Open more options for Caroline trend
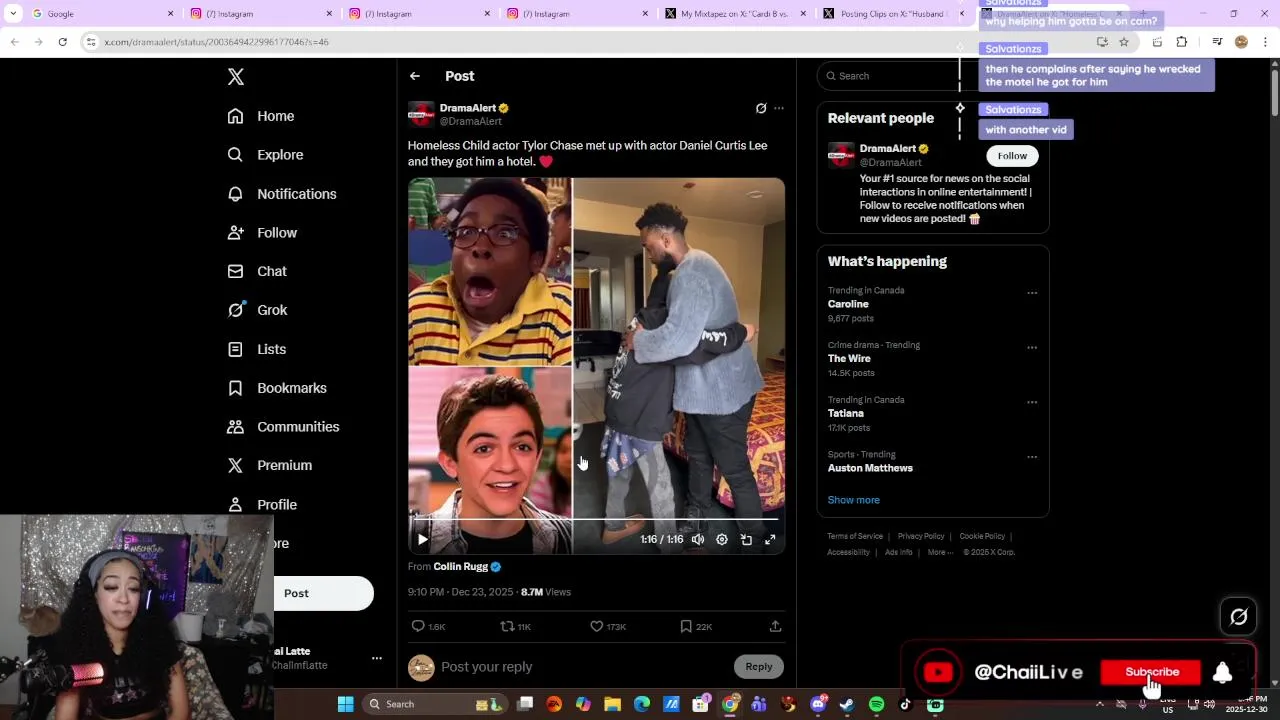 coord(1032,293)
